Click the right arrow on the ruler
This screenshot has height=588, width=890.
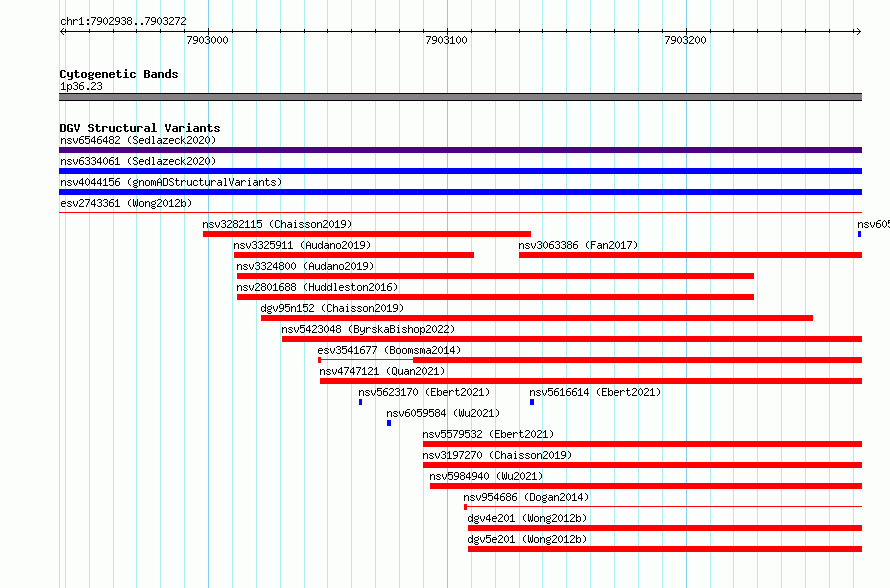[x=858, y=32]
